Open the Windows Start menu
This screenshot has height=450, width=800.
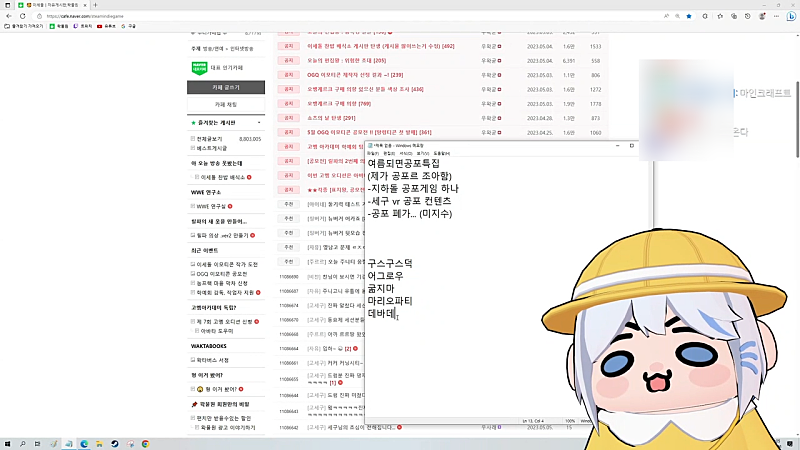tap(8, 442)
